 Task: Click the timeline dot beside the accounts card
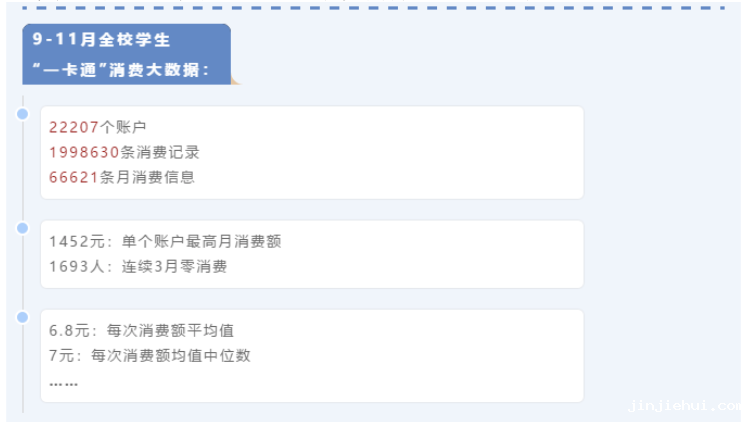(x=22, y=114)
